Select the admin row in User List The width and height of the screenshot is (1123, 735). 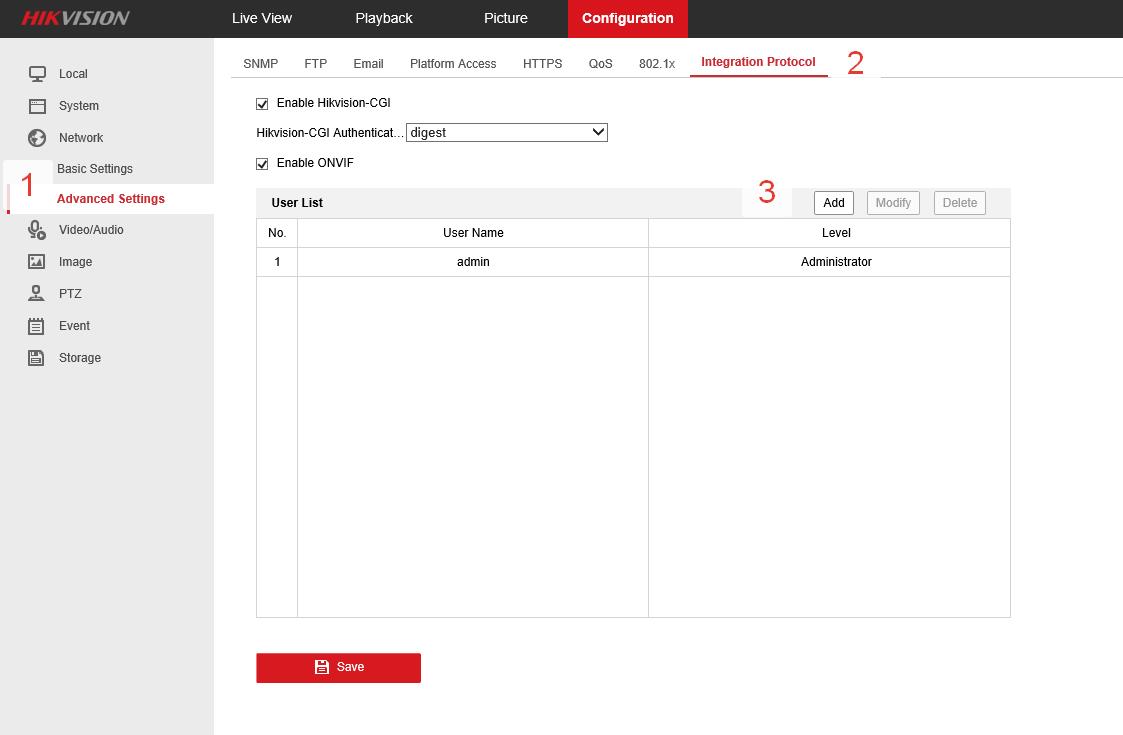473,262
